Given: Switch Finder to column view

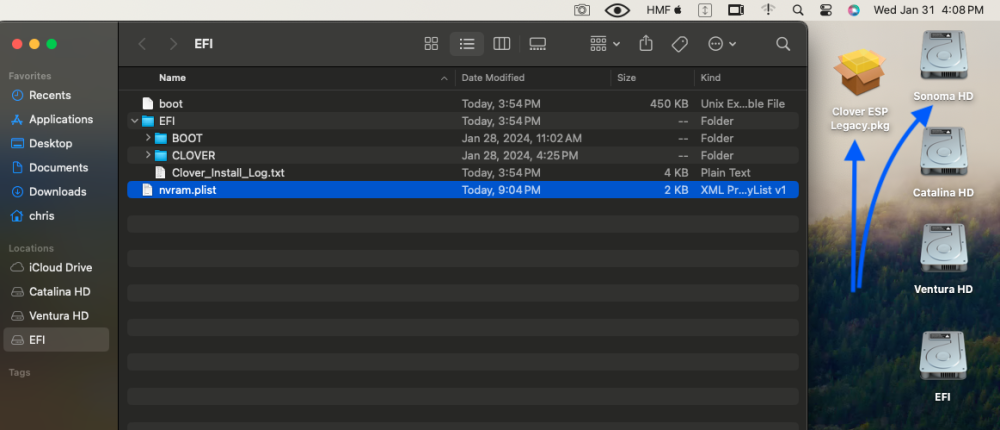Looking at the screenshot, I should (x=502, y=44).
